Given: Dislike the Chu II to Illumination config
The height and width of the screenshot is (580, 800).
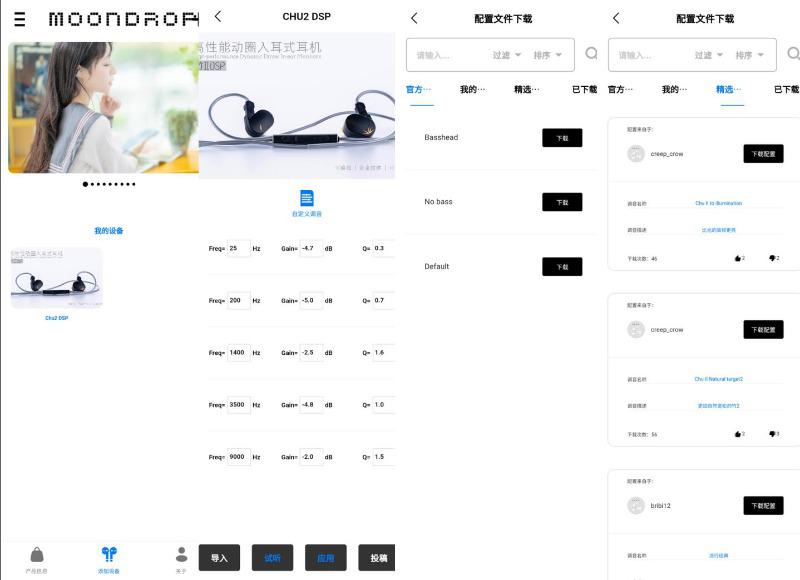Looking at the screenshot, I should click(x=772, y=258).
